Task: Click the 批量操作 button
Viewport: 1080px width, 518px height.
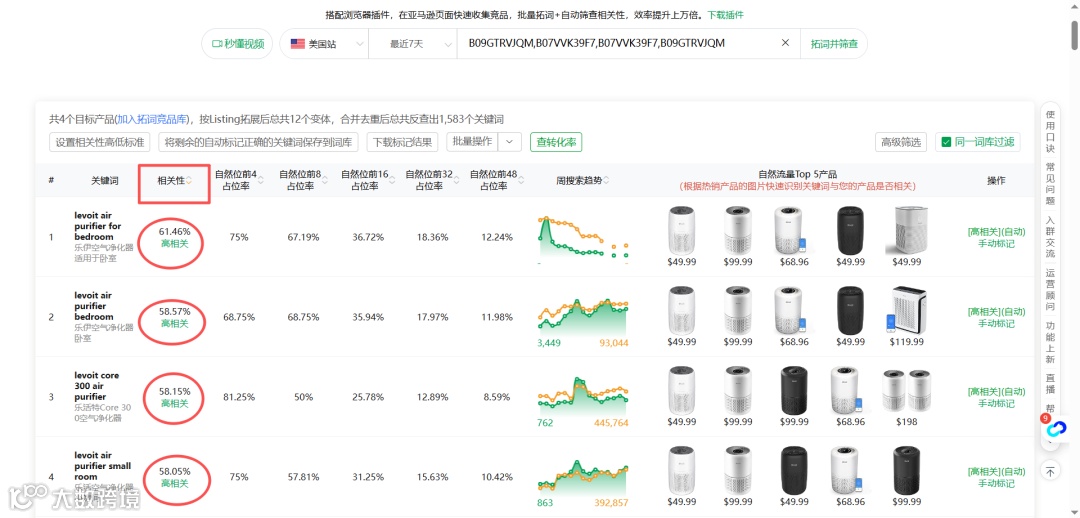Action: click(x=472, y=142)
